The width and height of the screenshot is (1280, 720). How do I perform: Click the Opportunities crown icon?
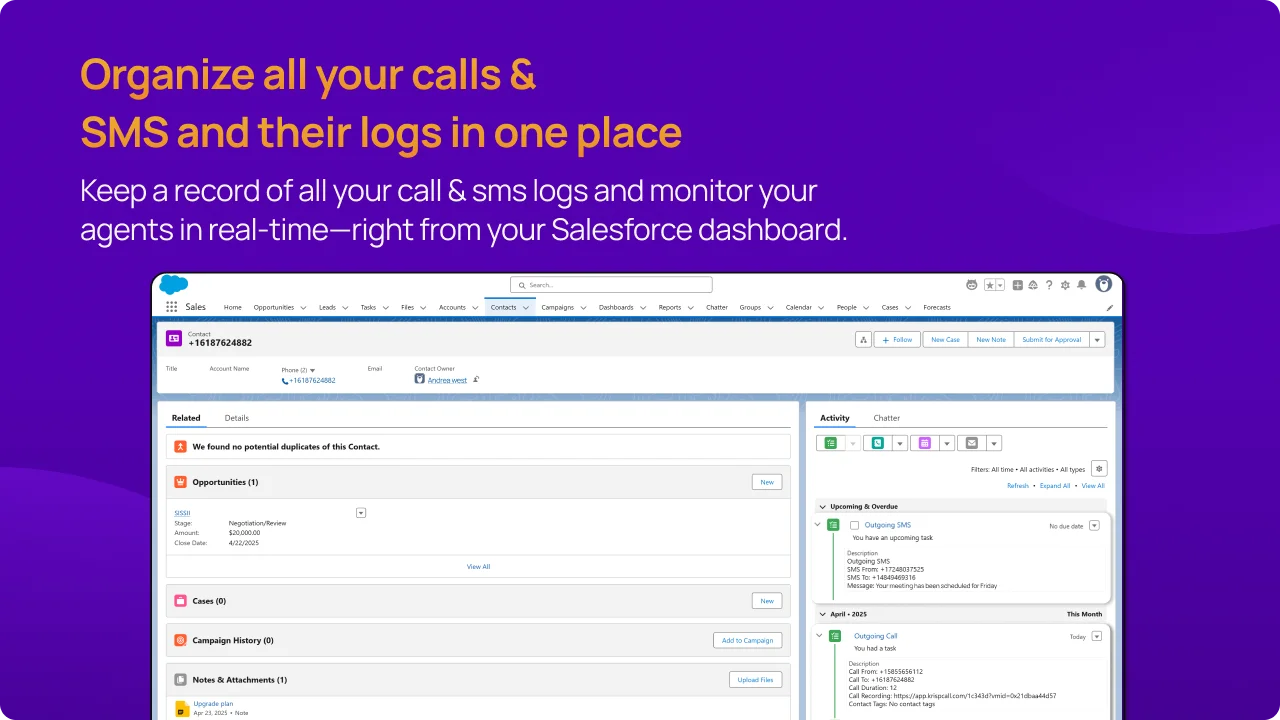tap(180, 482)
